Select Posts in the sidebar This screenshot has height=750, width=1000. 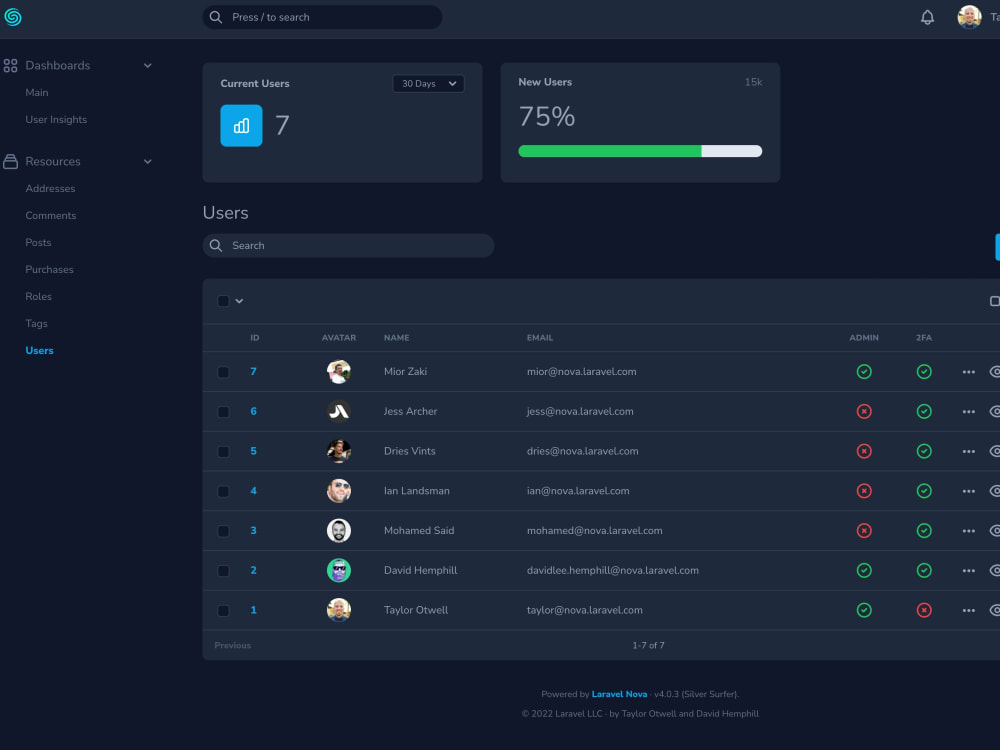[x=38, y=242]
